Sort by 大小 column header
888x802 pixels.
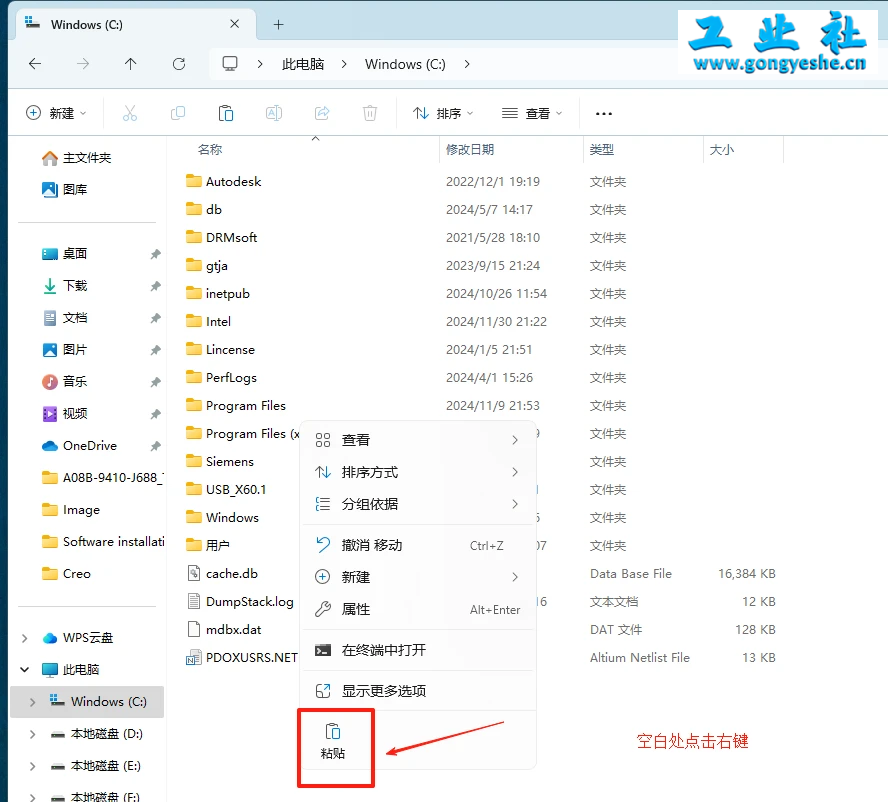point(722,150)
